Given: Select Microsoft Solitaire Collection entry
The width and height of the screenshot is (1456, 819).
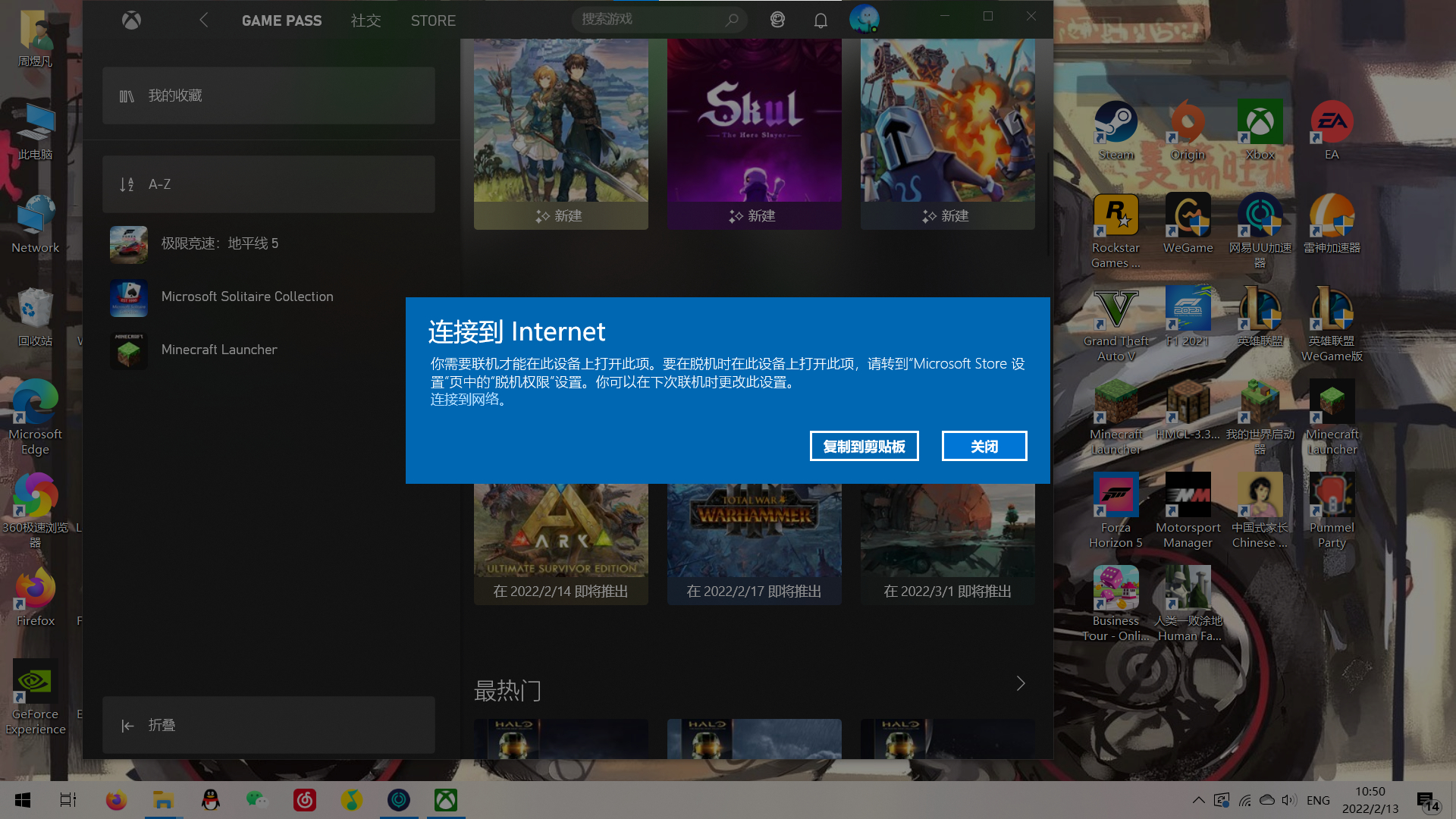Looking at the screenshot, I should click(x=268, y=297).
